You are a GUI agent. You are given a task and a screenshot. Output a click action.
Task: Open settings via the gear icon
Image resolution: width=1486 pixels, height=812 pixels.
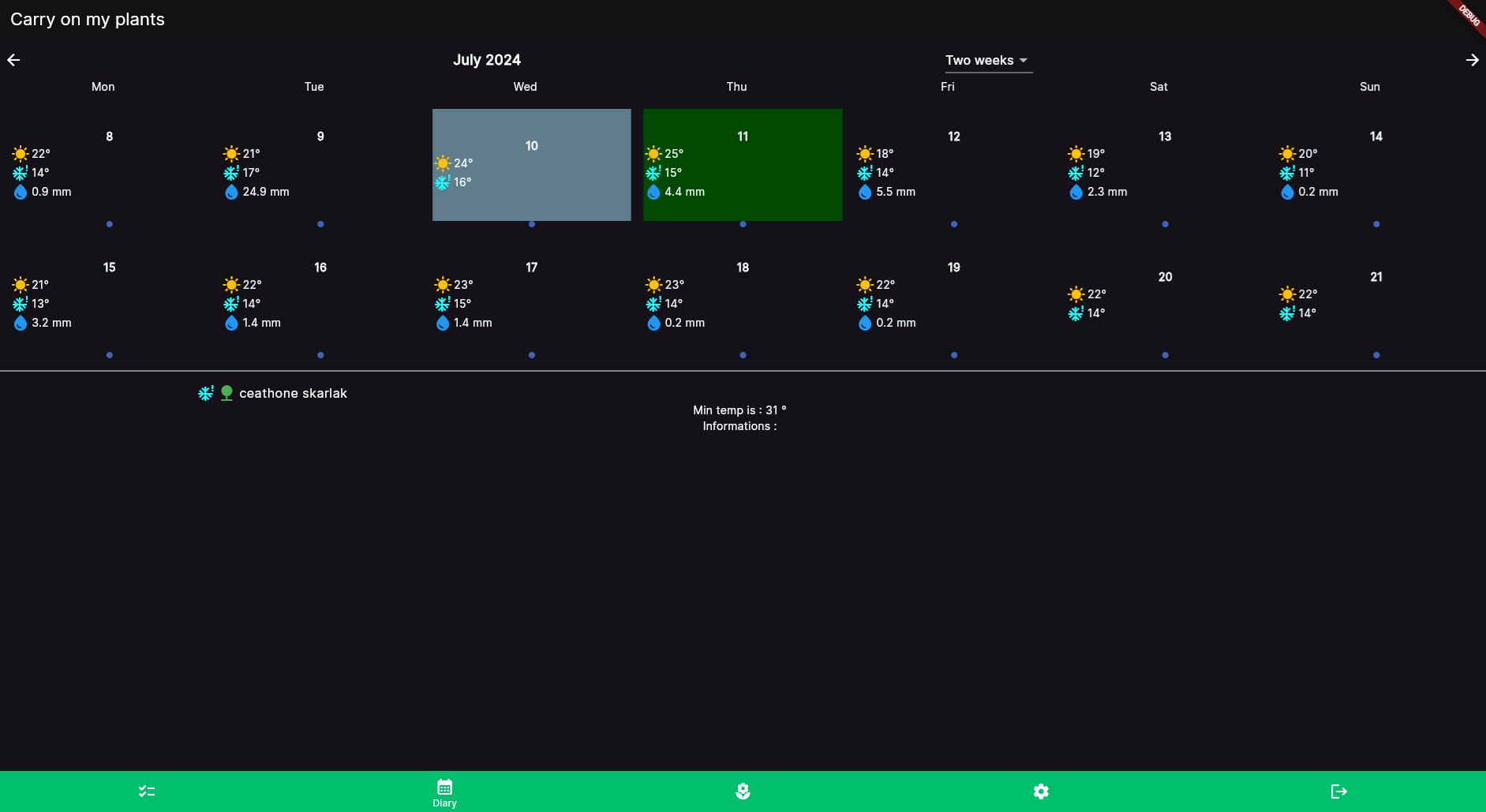[1040, 790]
